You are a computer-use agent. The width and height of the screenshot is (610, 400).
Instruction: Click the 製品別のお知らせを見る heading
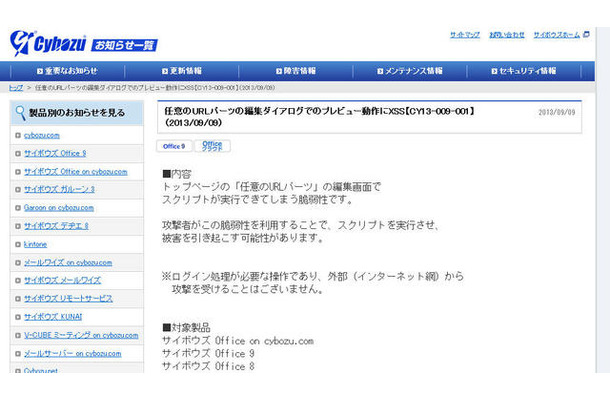point(77,113)
